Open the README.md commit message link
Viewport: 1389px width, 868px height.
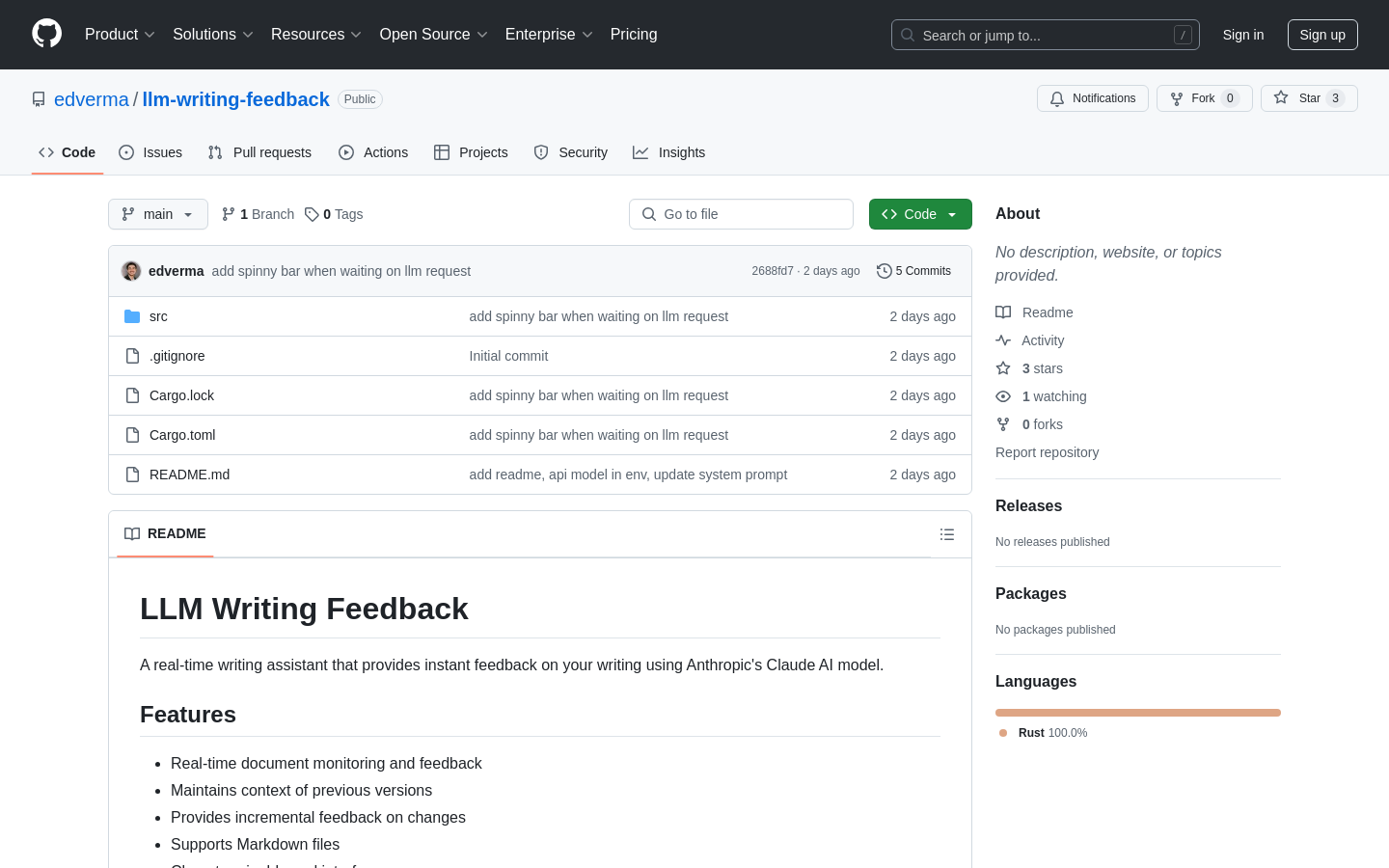628,475
